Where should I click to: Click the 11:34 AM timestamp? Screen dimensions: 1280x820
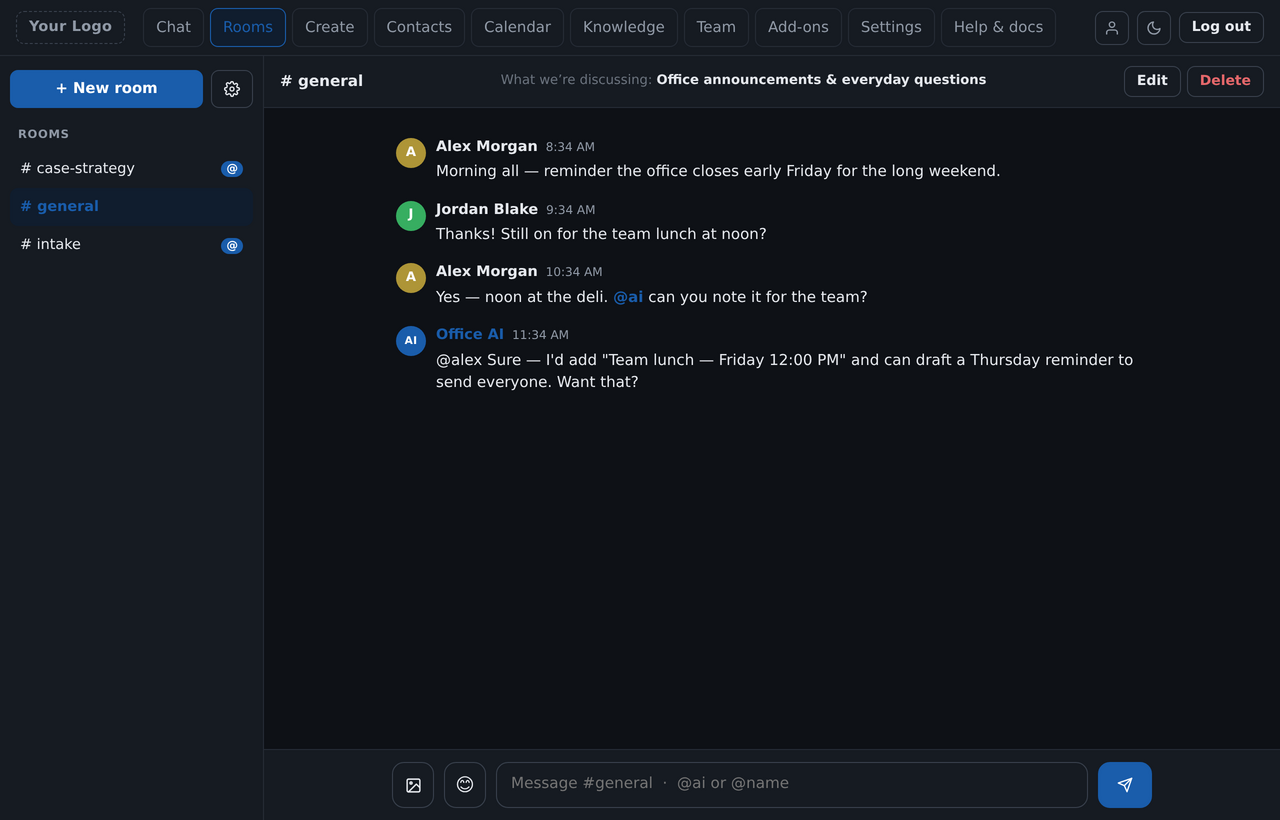tap(540, 335)
